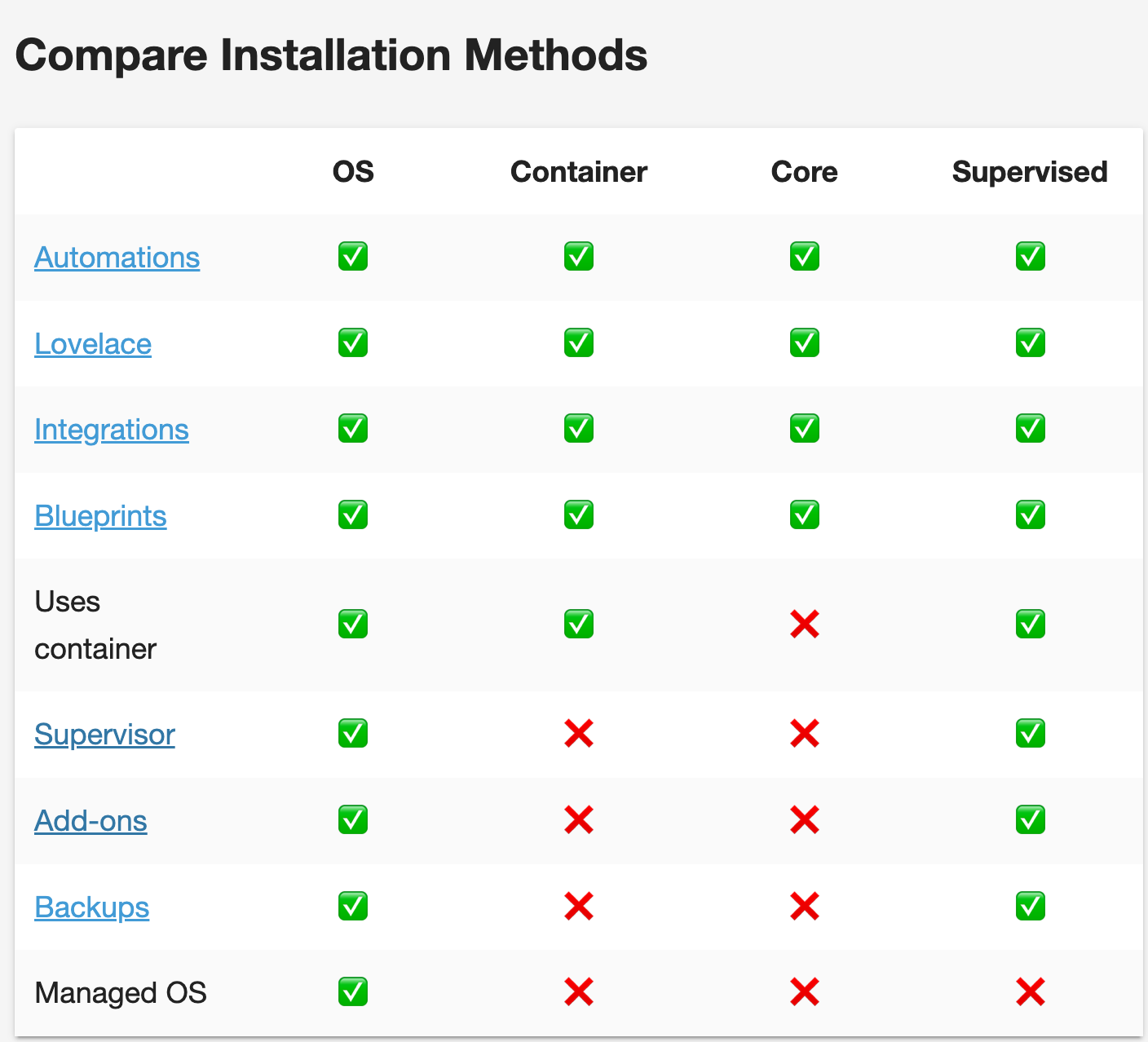Open the Supervisor link
This screenshot has width=1148, height=1042.
104,735
